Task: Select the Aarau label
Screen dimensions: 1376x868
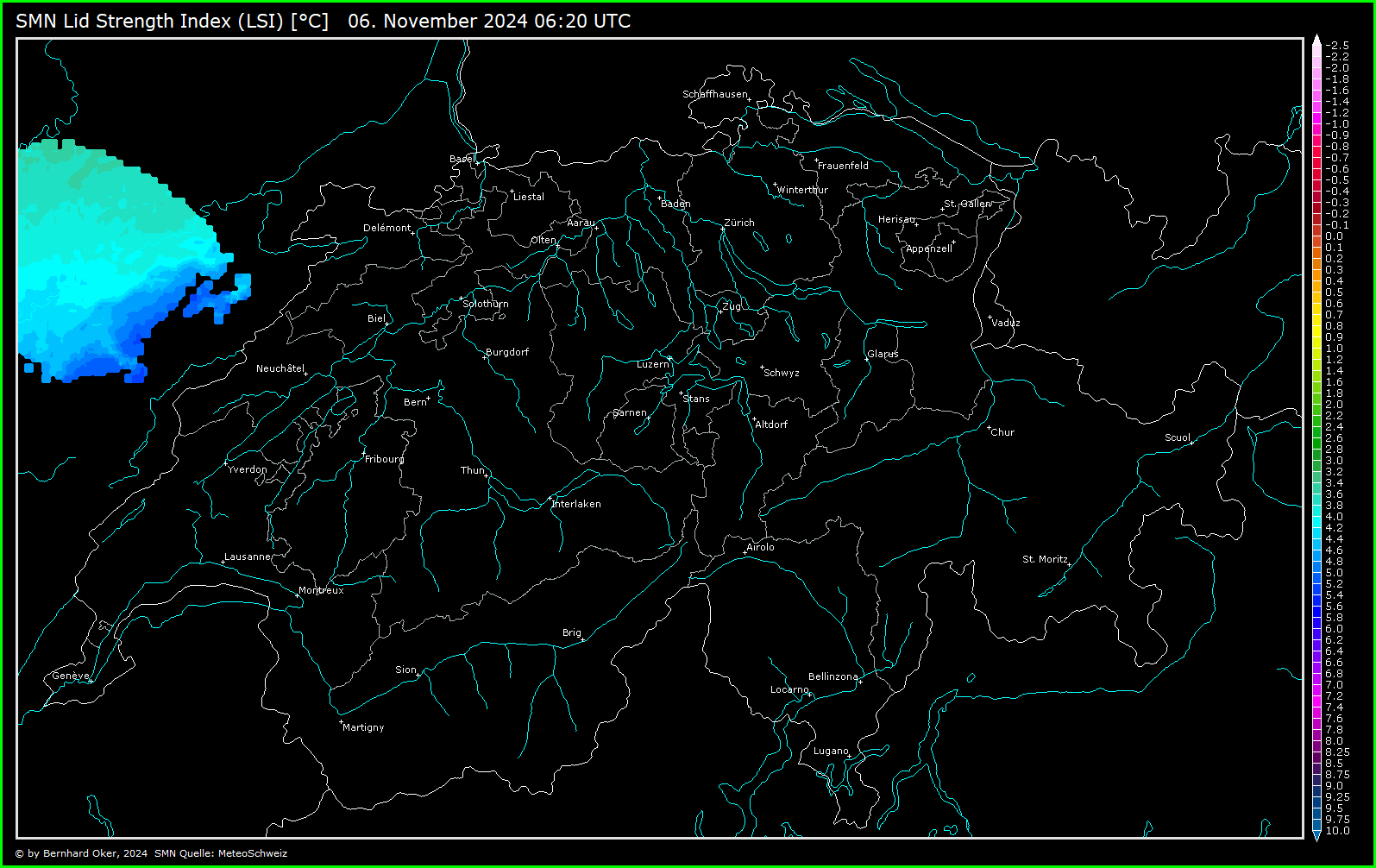Action: click(x=581, y=223)
